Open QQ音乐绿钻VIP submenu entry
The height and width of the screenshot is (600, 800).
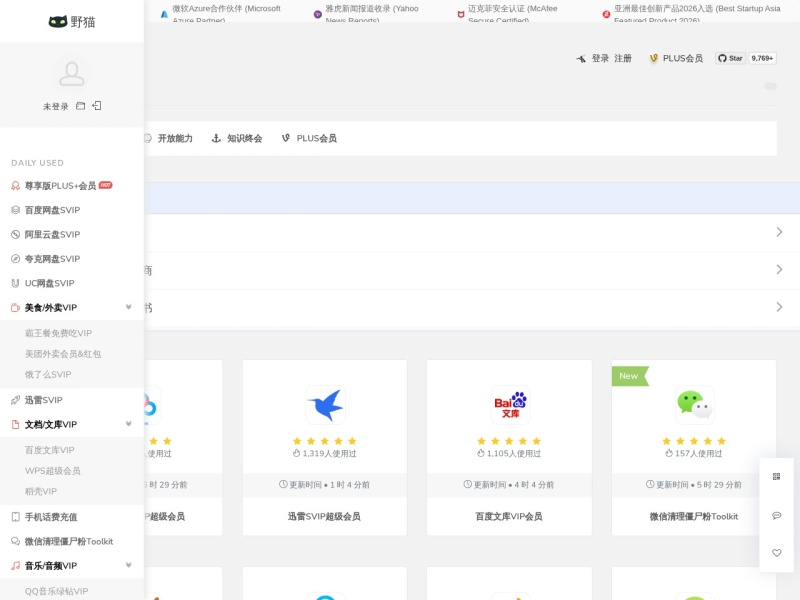(56, 591)
